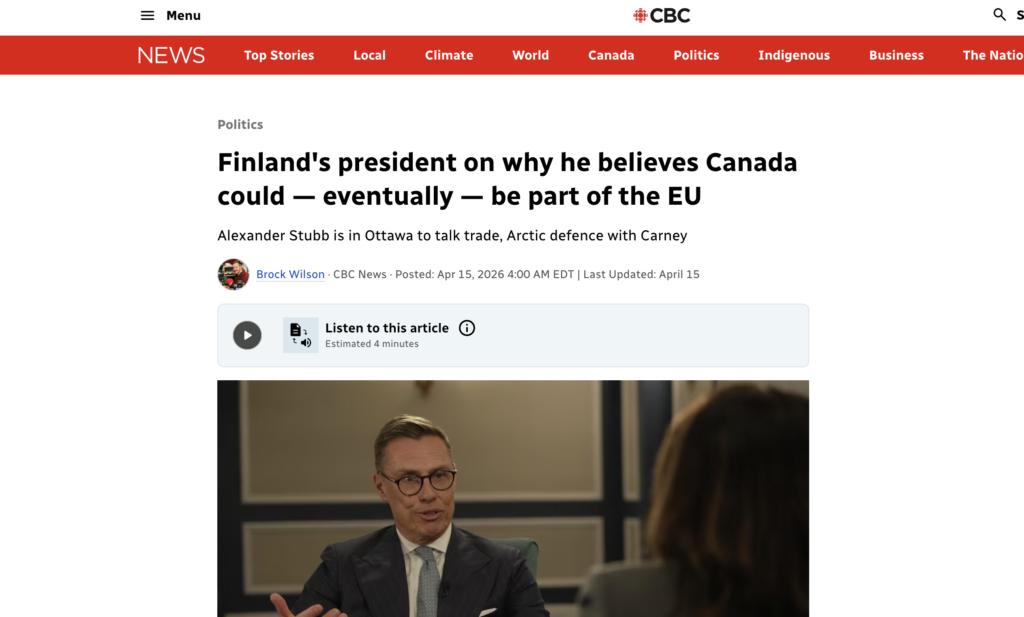Switch to the World section
The image size is (1024, 617).
click(x=530, y=55)
